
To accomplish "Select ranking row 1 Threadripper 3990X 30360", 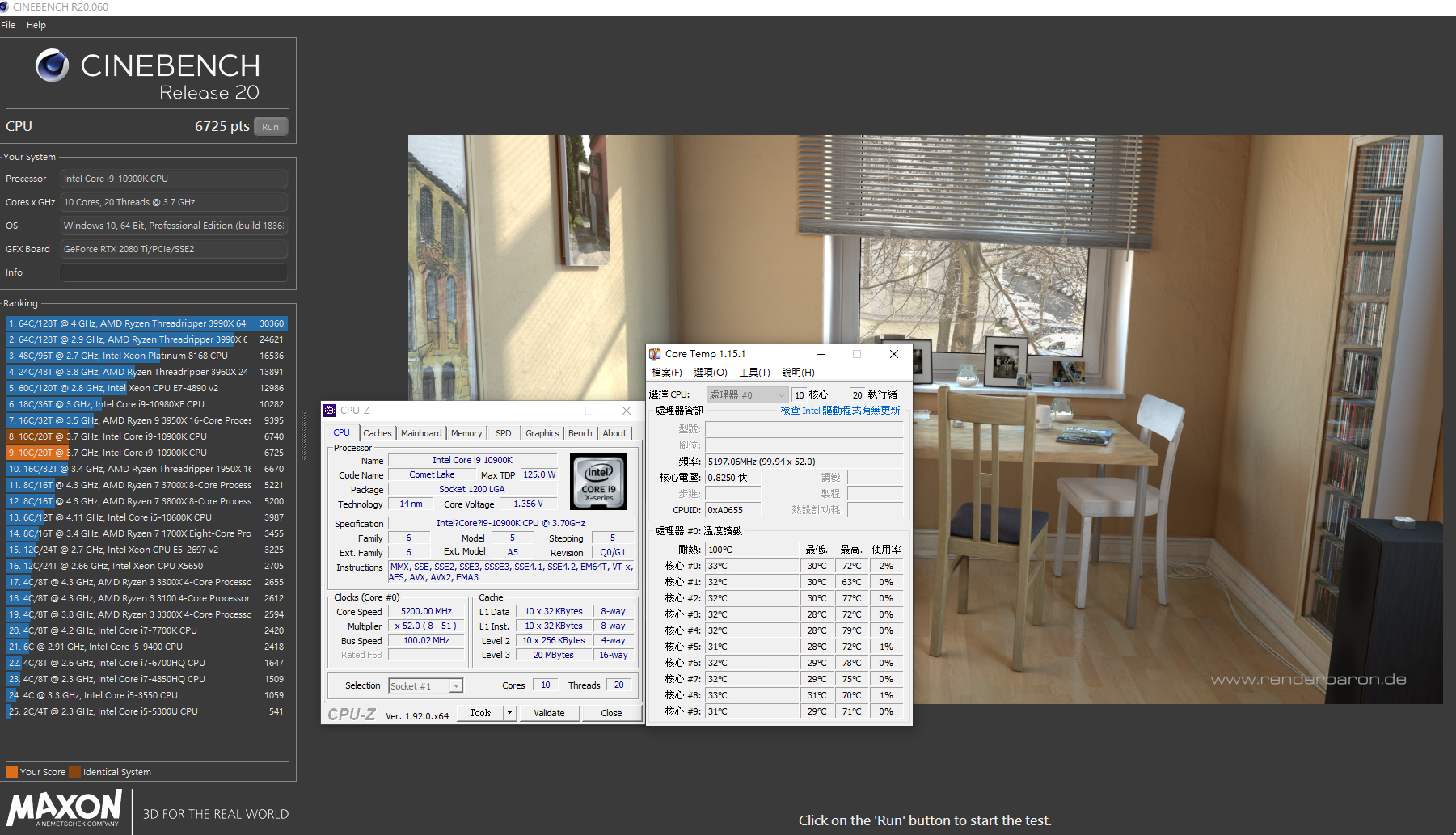I will [147, 323].
